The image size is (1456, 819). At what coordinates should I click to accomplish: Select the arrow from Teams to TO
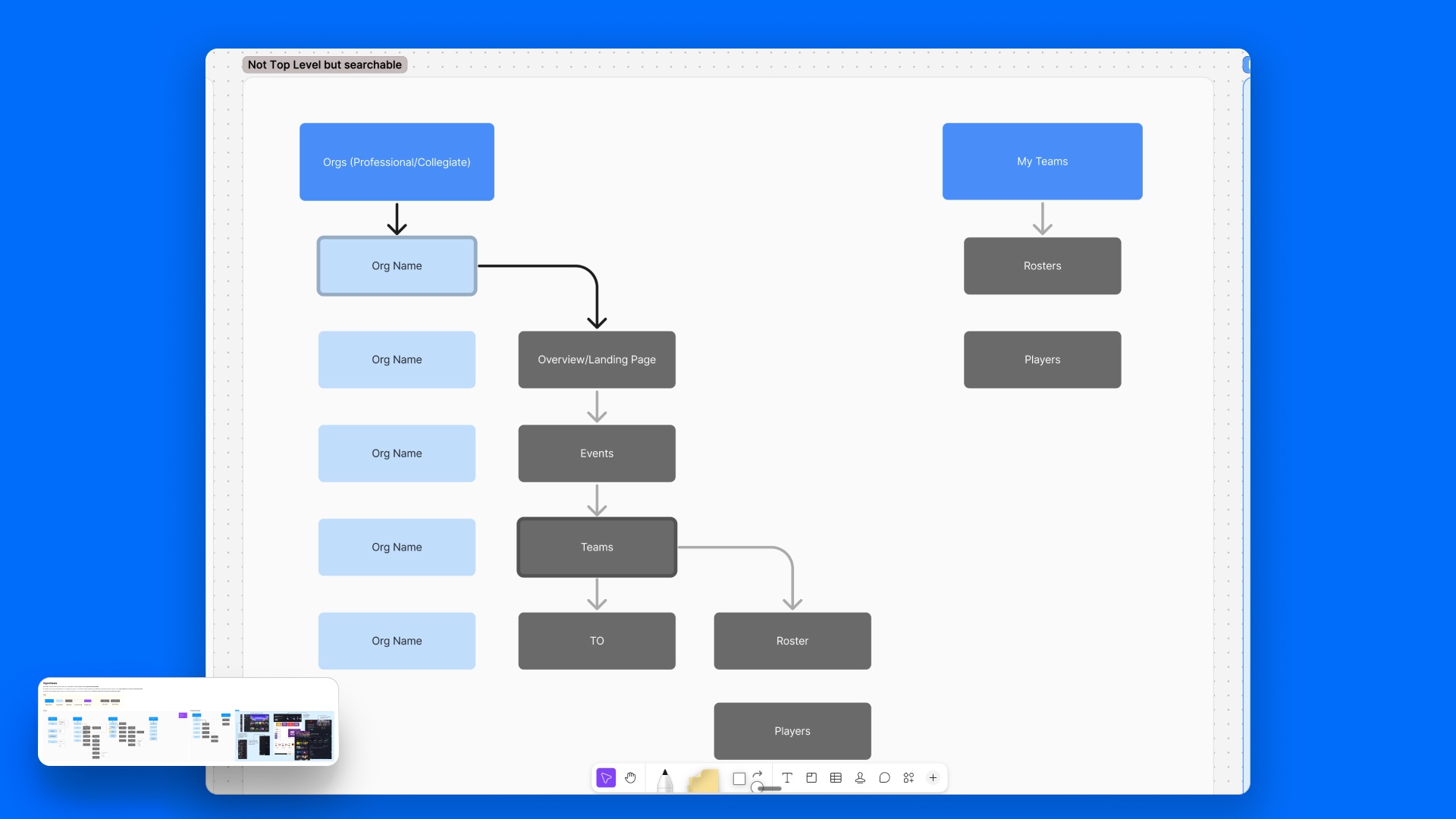click(597, 595)
